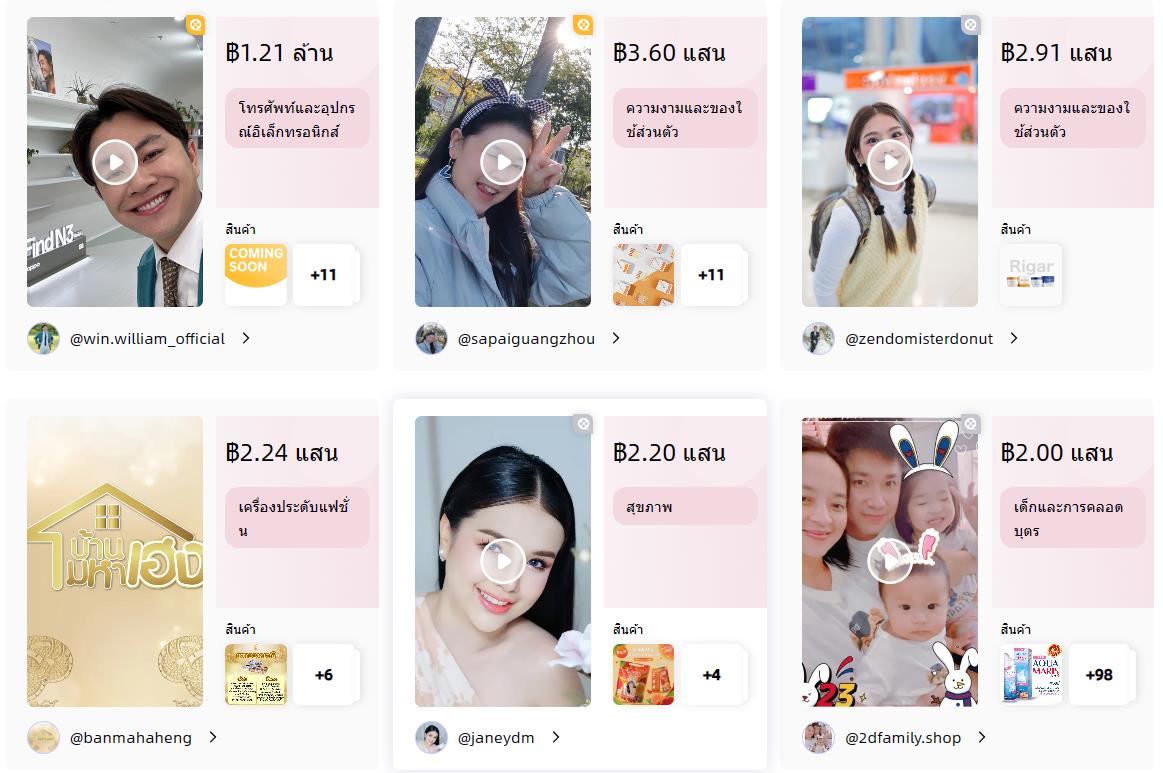Open the @janeydm profile link

pos(496,738)
